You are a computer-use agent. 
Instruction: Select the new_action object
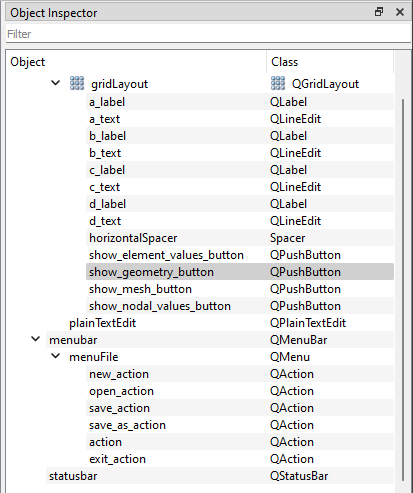click(x=119, y=374)
